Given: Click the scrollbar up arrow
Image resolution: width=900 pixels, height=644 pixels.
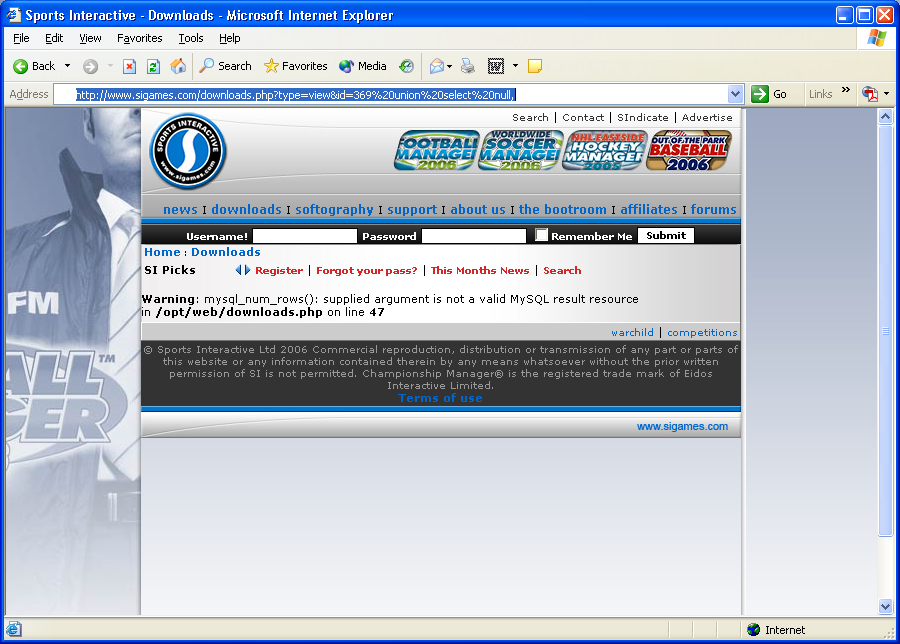Looking at the screenshot, I should point(885,117).
